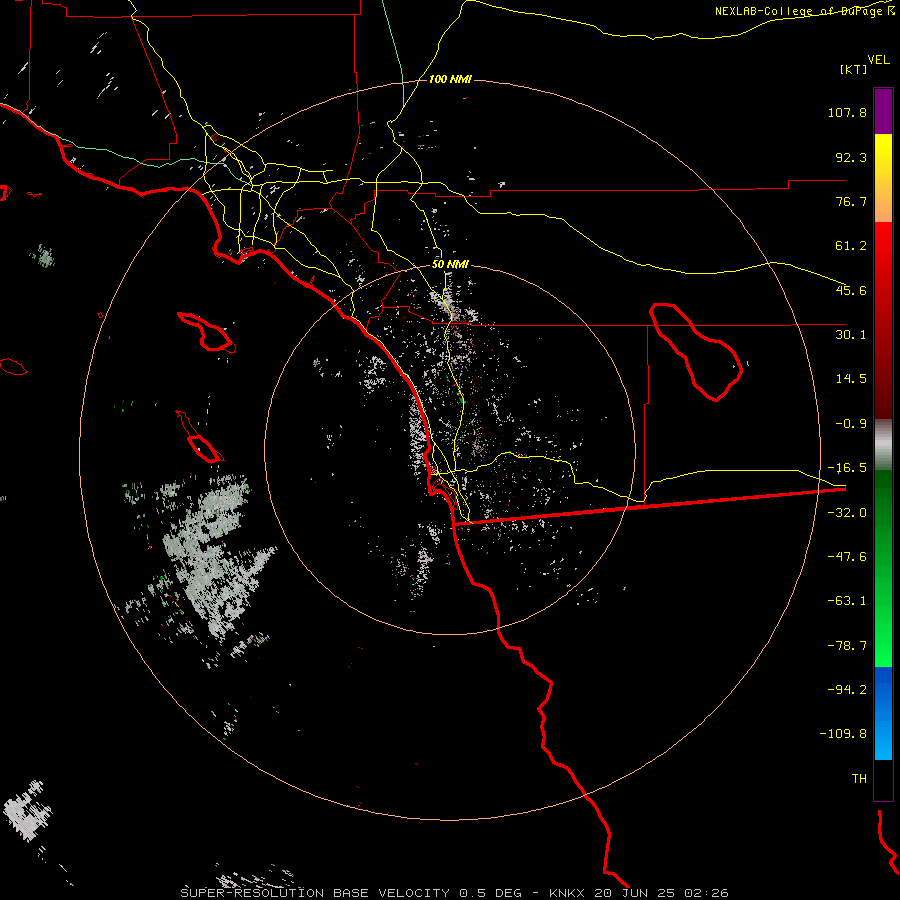Select the 45.6 scale value
This screenshot has width=900, height=900.
coord(851,290)
